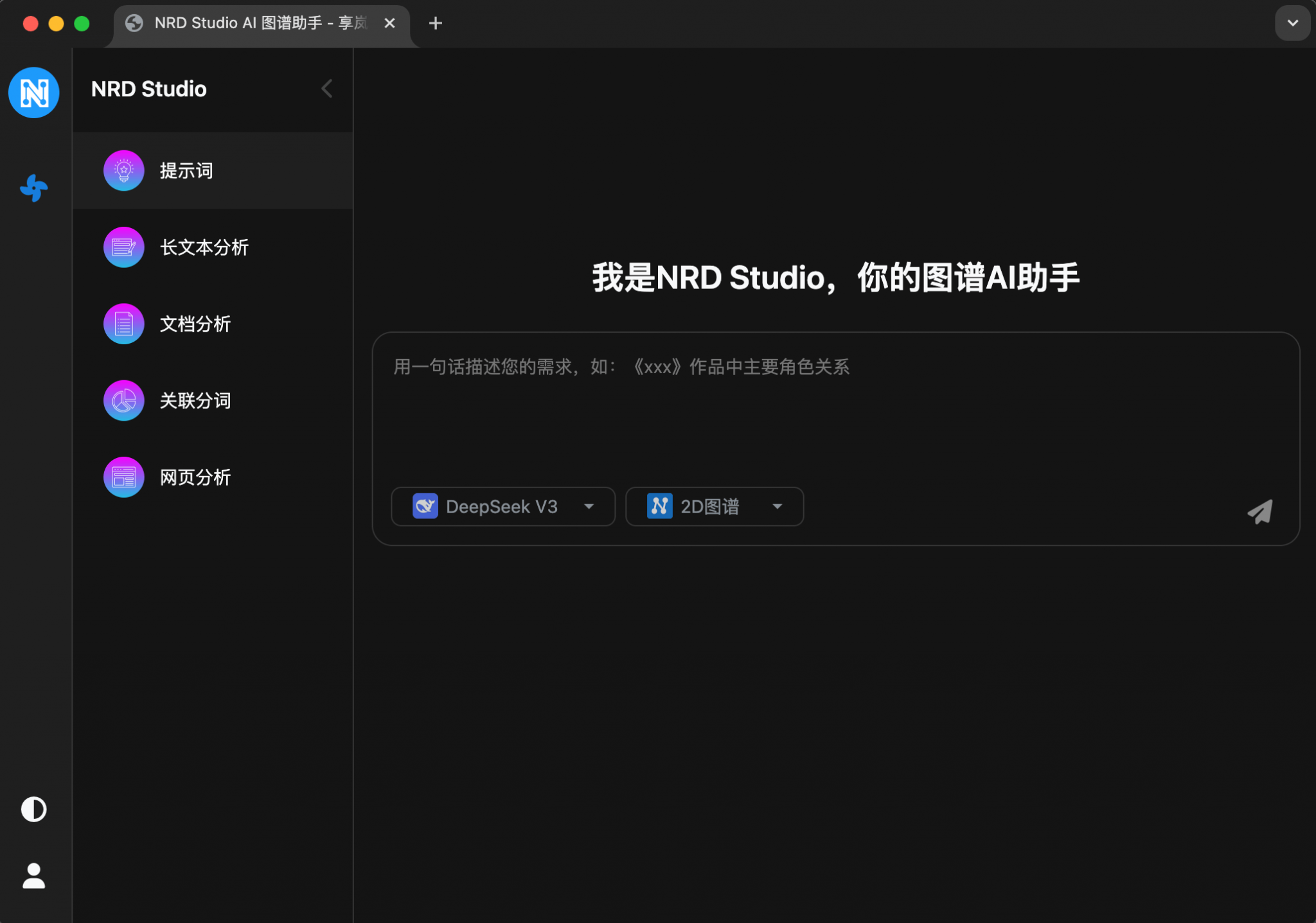Open the user profile icon
The height and width of the screenshot is (923, 1316).
[33, 875]
